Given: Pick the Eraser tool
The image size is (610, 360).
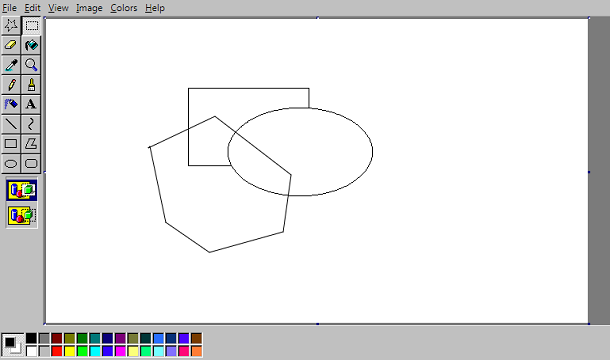Looking at the screenshot, I should coord(11,45).
